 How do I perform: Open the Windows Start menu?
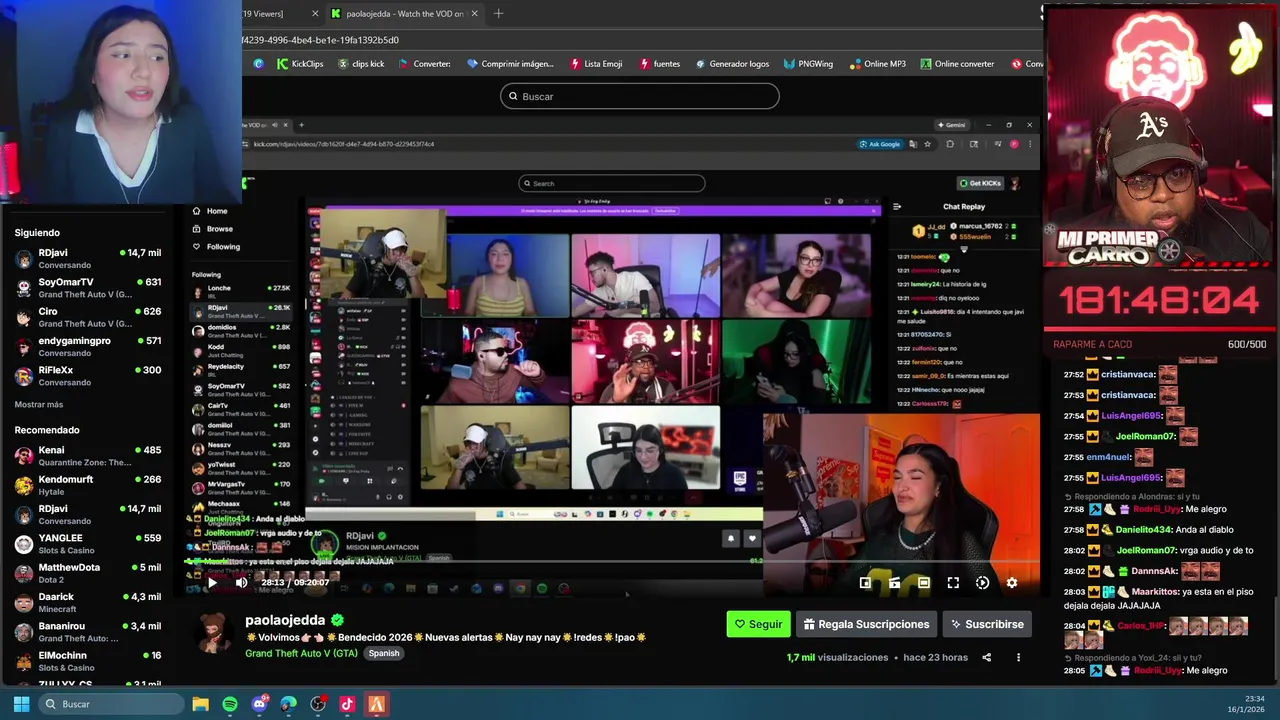point(21,704)
